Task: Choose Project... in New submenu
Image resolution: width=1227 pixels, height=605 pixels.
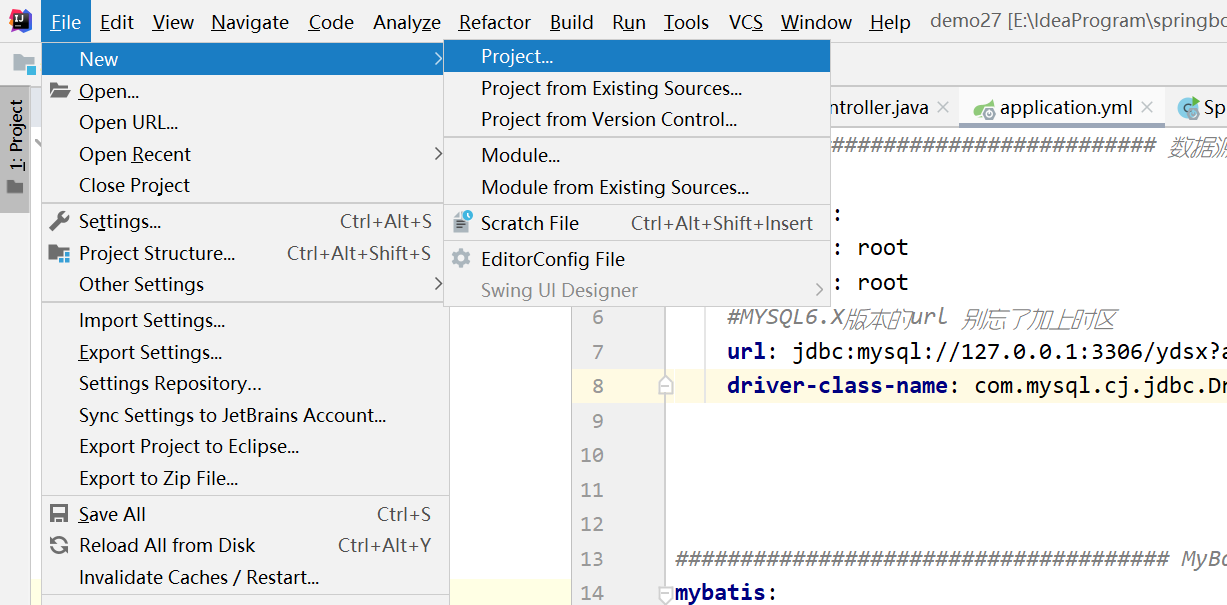Action: tap(637, 57)
